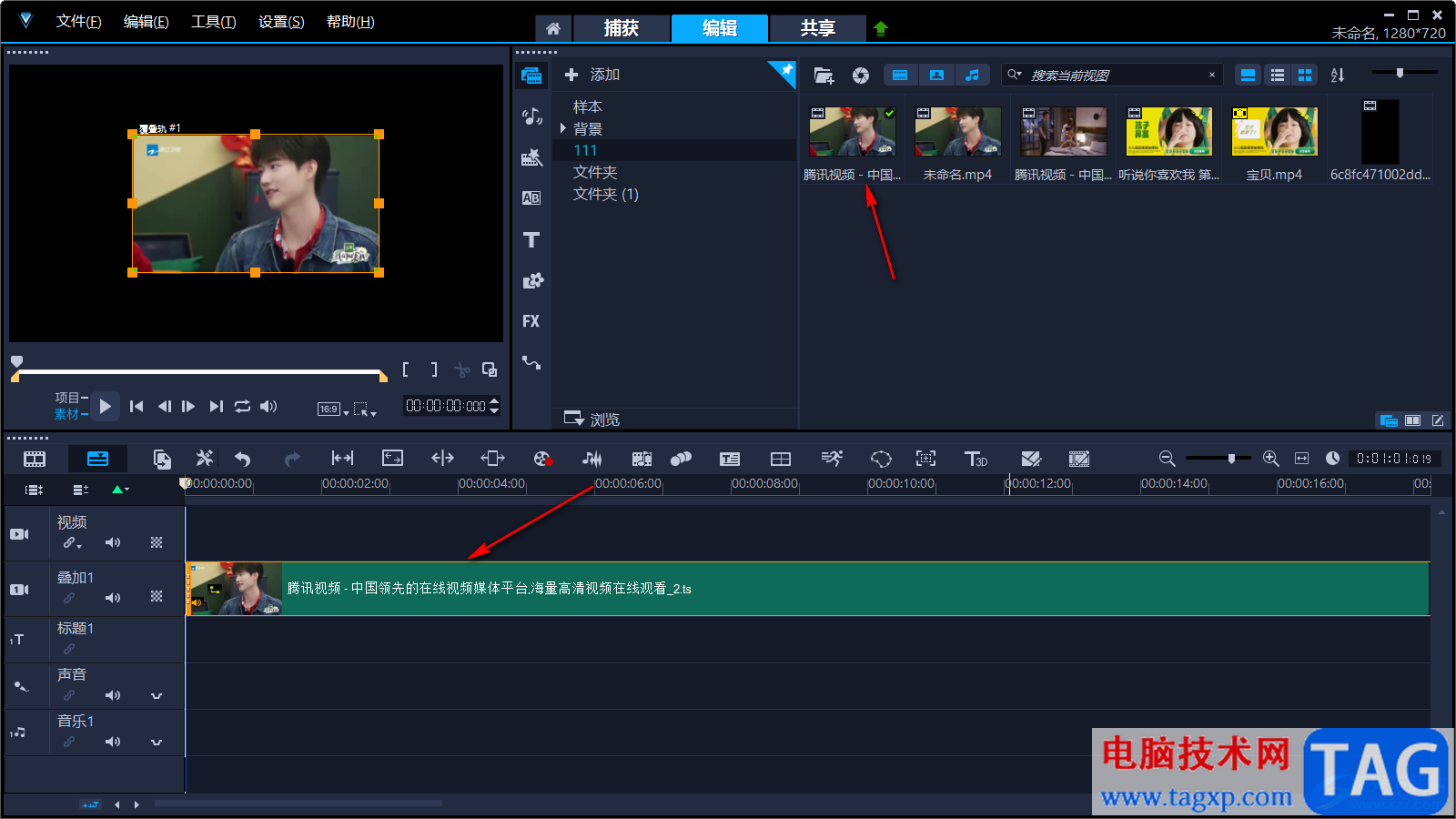1456x819 pixels.
Task: Mute the 音乐1 music track
Action: pos(113,742)
